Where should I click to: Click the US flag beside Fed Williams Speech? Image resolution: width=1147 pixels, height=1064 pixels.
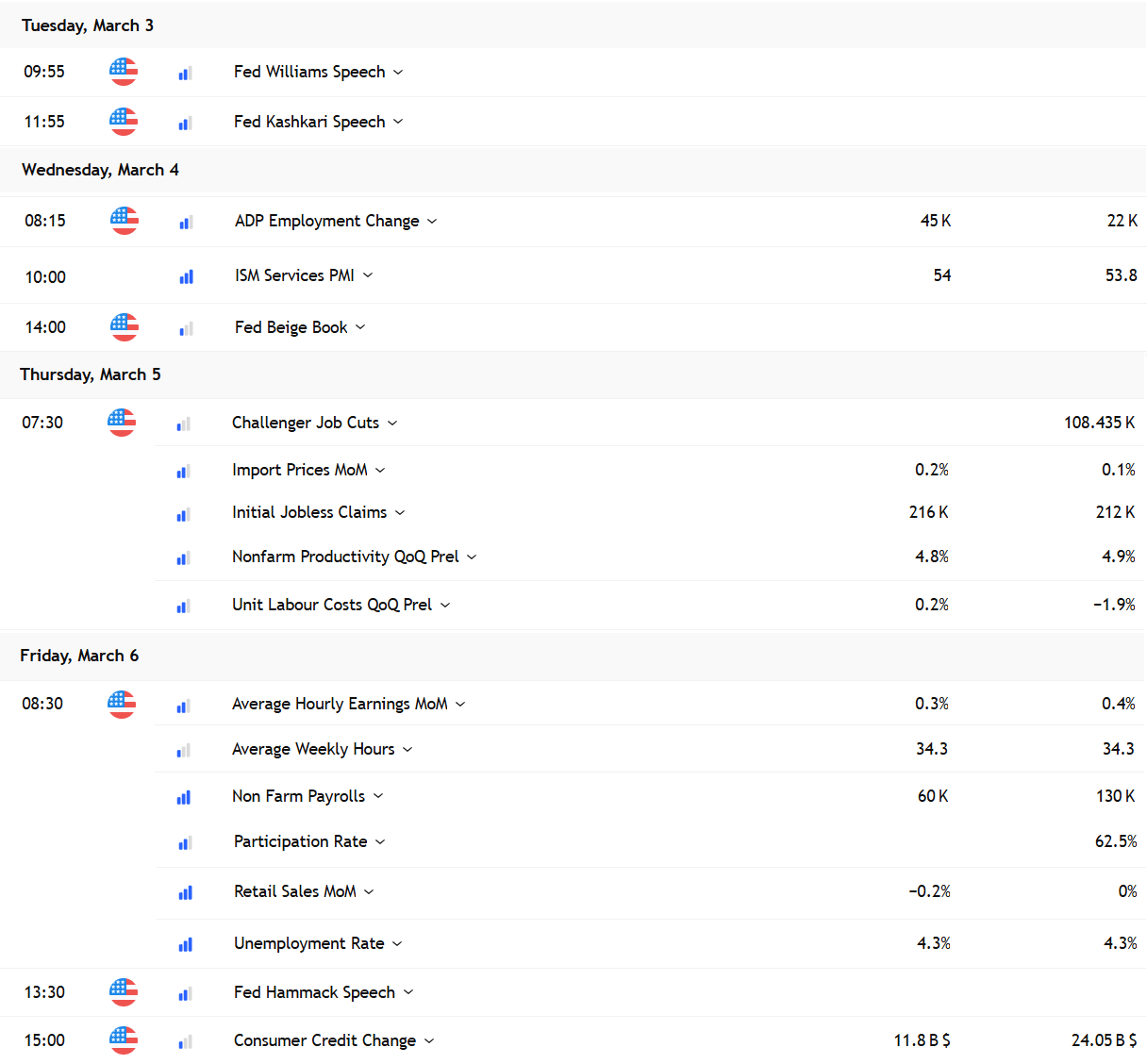[x=124, y=72]
